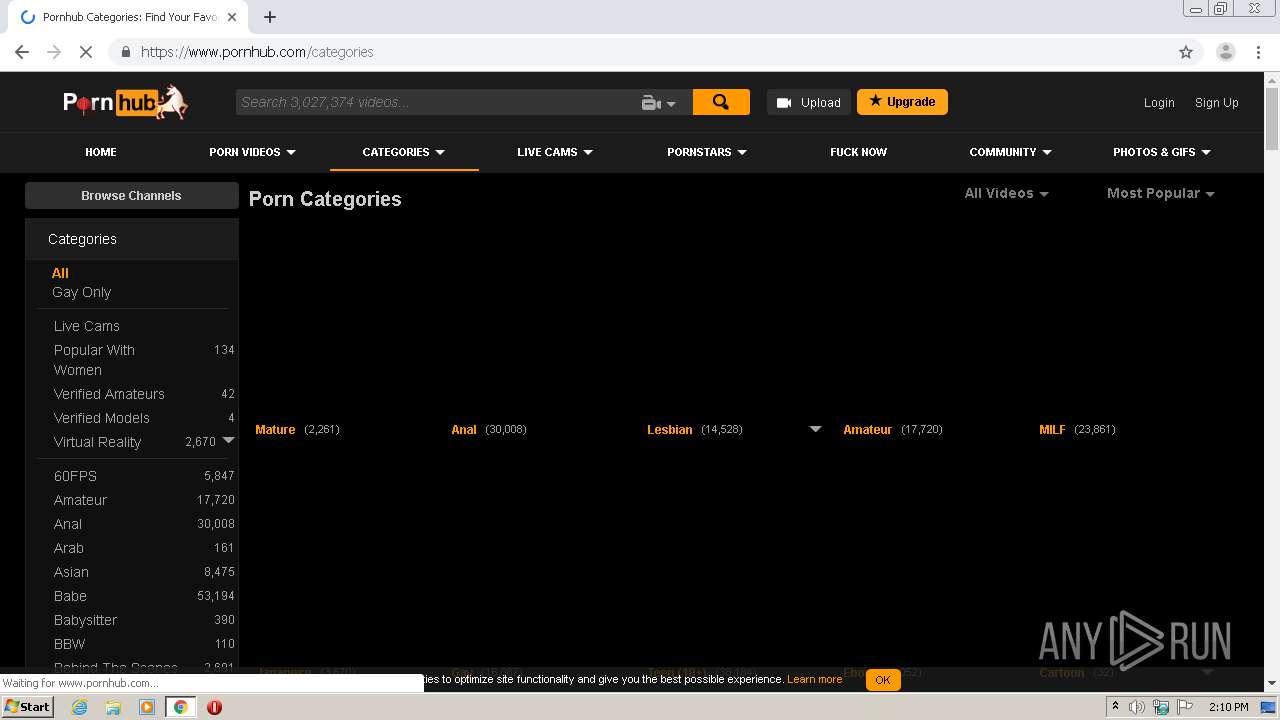
Task: Click the volume speaker tray icon
Action: tap(1137, 707)
